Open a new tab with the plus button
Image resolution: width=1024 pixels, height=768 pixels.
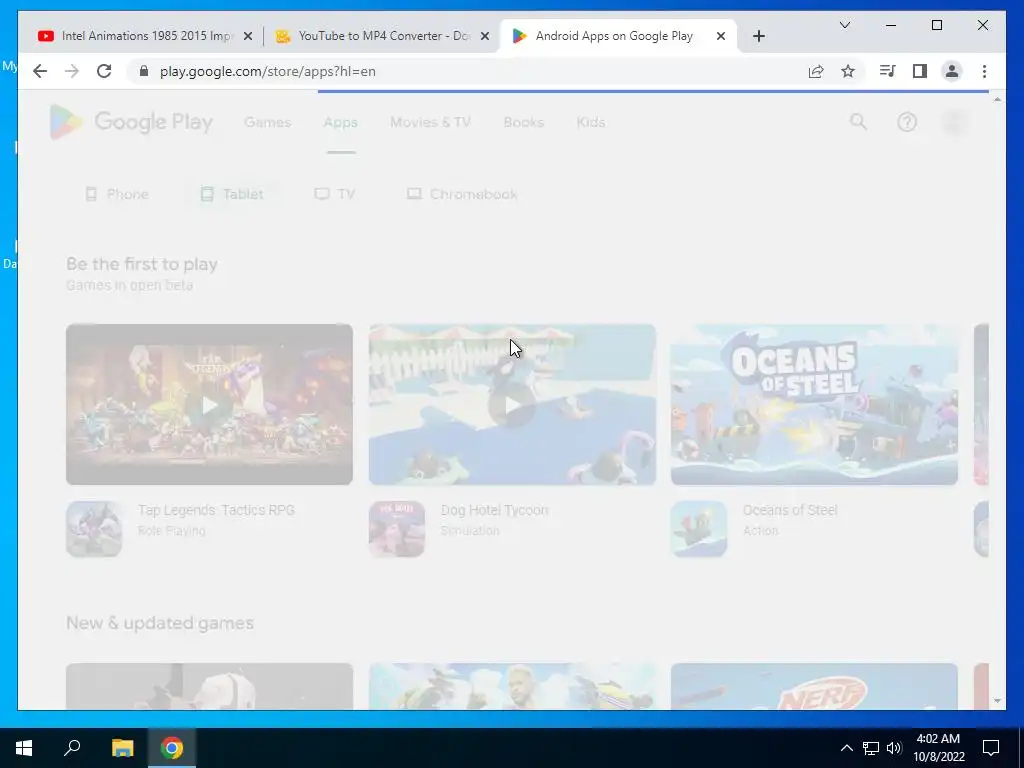[x=758, y=36]
